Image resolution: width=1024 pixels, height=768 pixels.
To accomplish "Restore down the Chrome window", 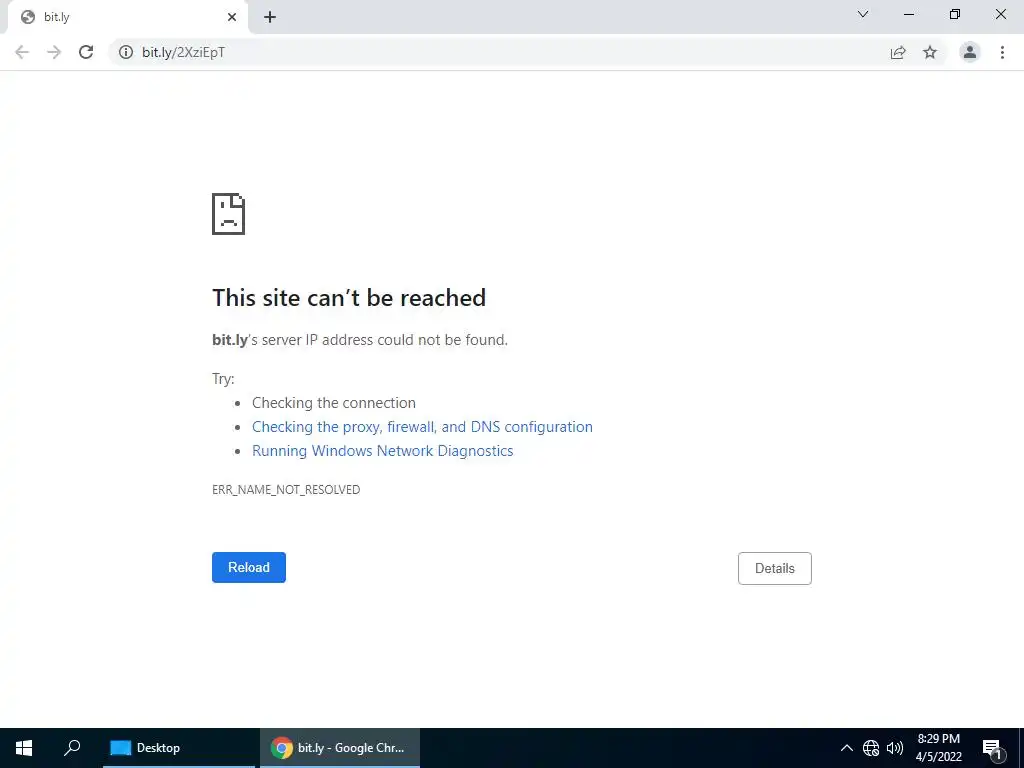I will (x=955, y=14).
